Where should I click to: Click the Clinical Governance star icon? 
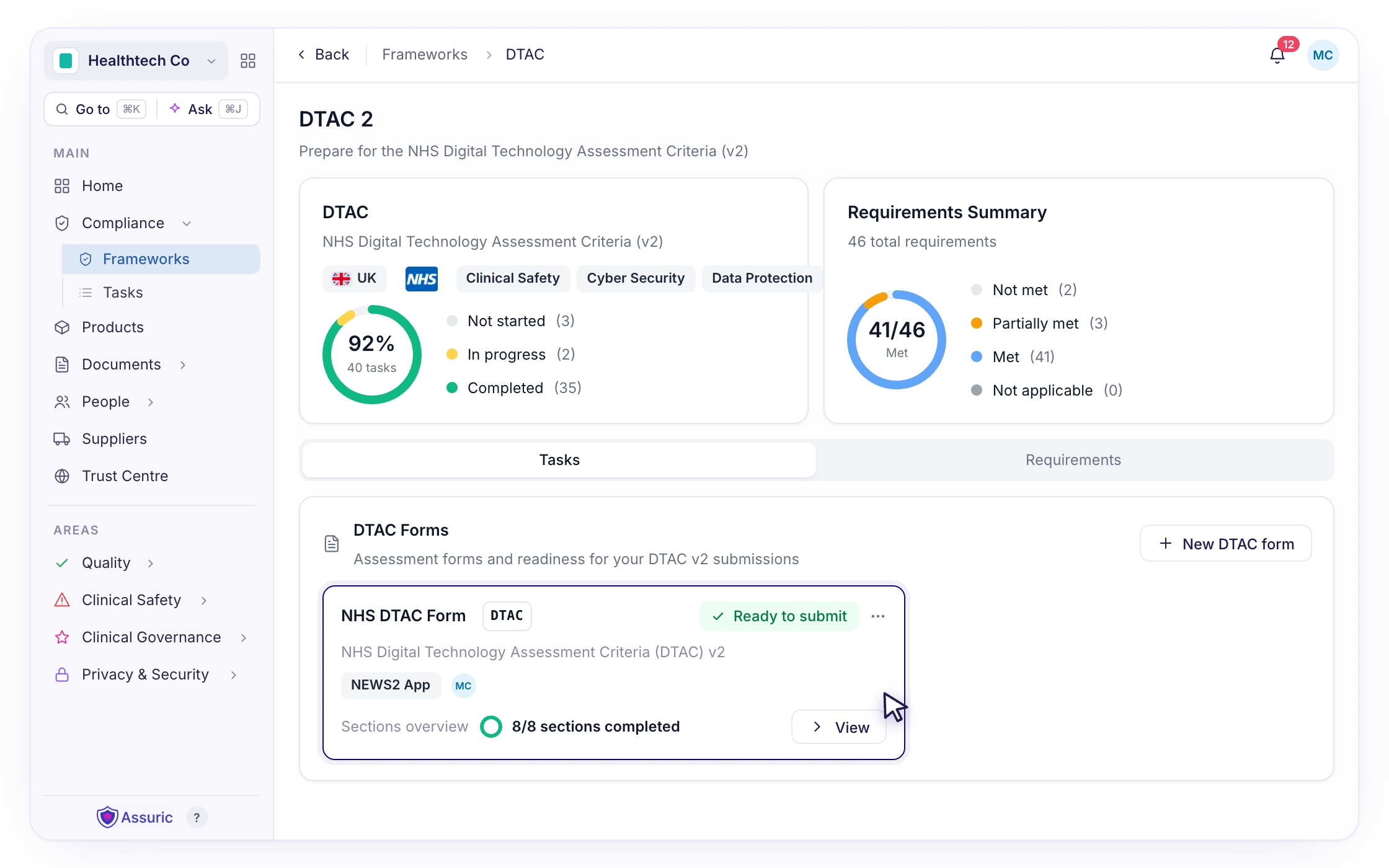tap(62, 637)
